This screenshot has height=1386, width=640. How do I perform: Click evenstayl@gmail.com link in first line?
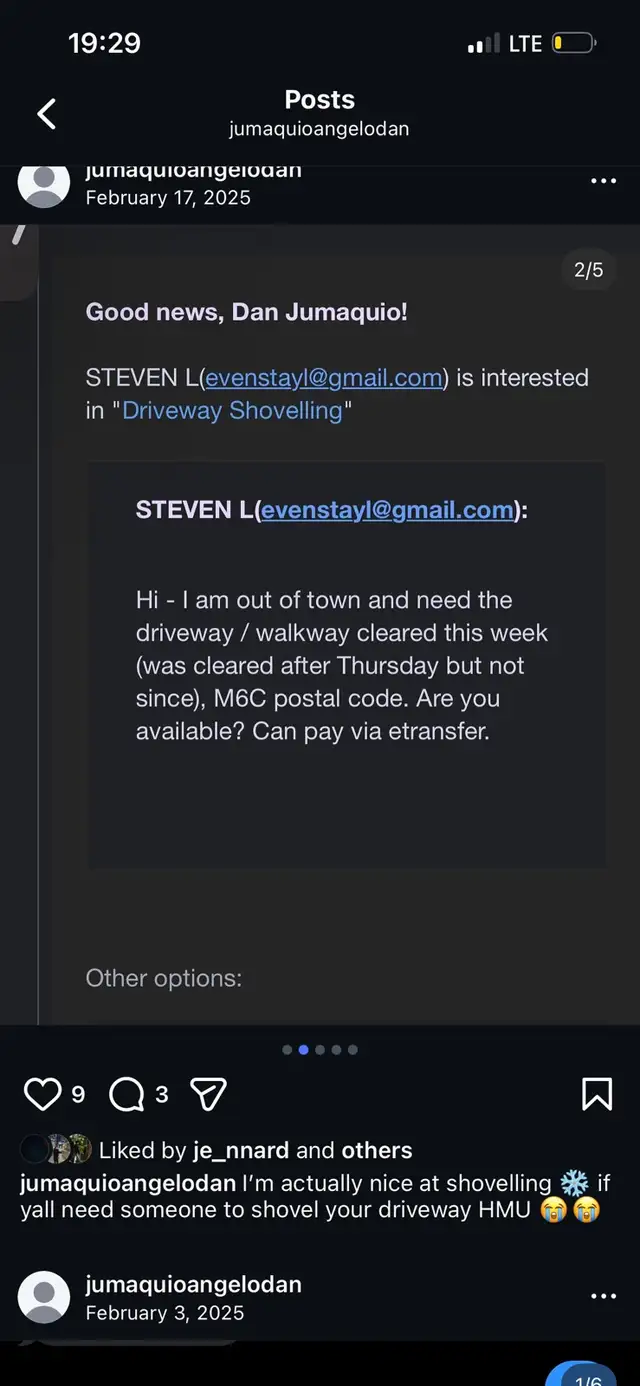click(324, 378)
